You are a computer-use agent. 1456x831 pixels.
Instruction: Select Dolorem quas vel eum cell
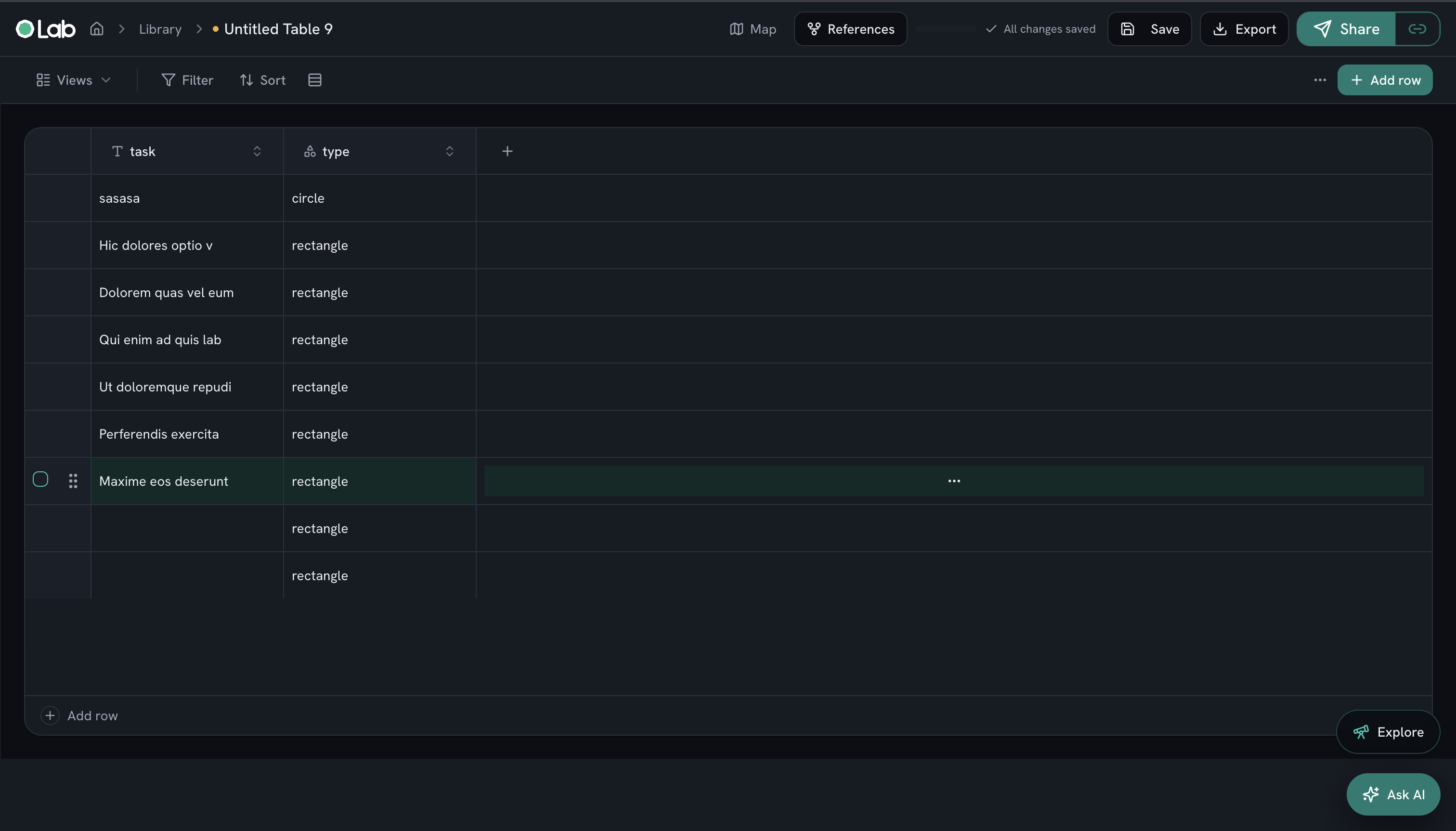187,292
